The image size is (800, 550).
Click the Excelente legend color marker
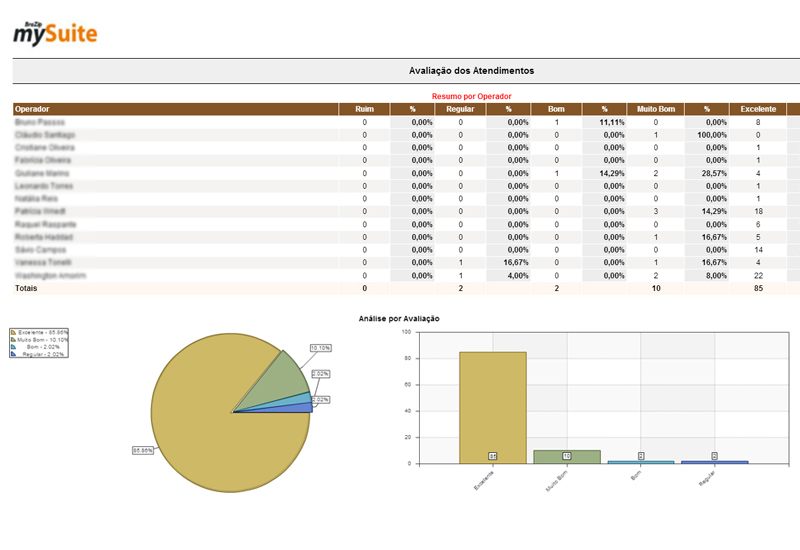click(x=13, y=333)
